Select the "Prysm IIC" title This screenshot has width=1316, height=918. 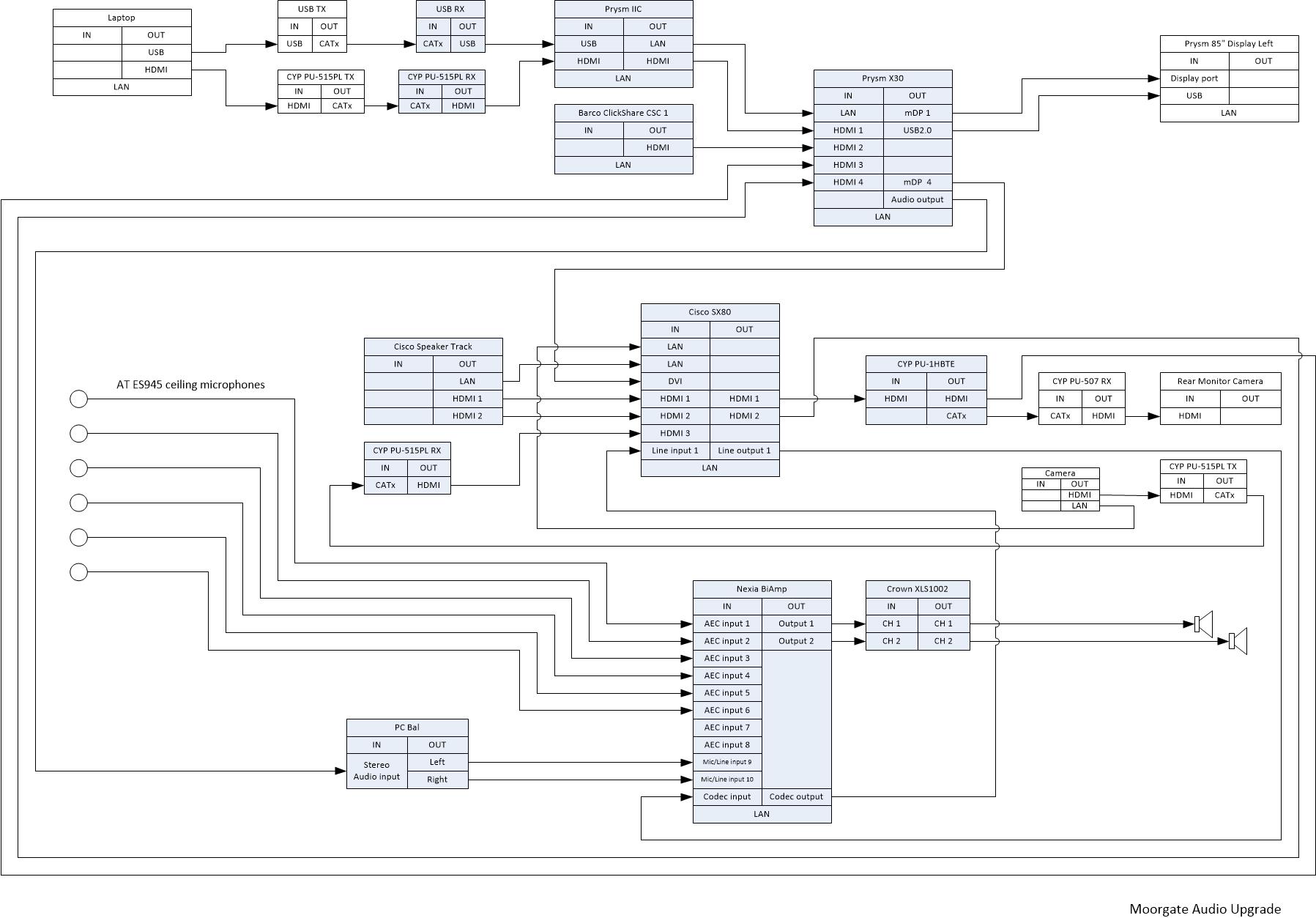coord(623,9)
